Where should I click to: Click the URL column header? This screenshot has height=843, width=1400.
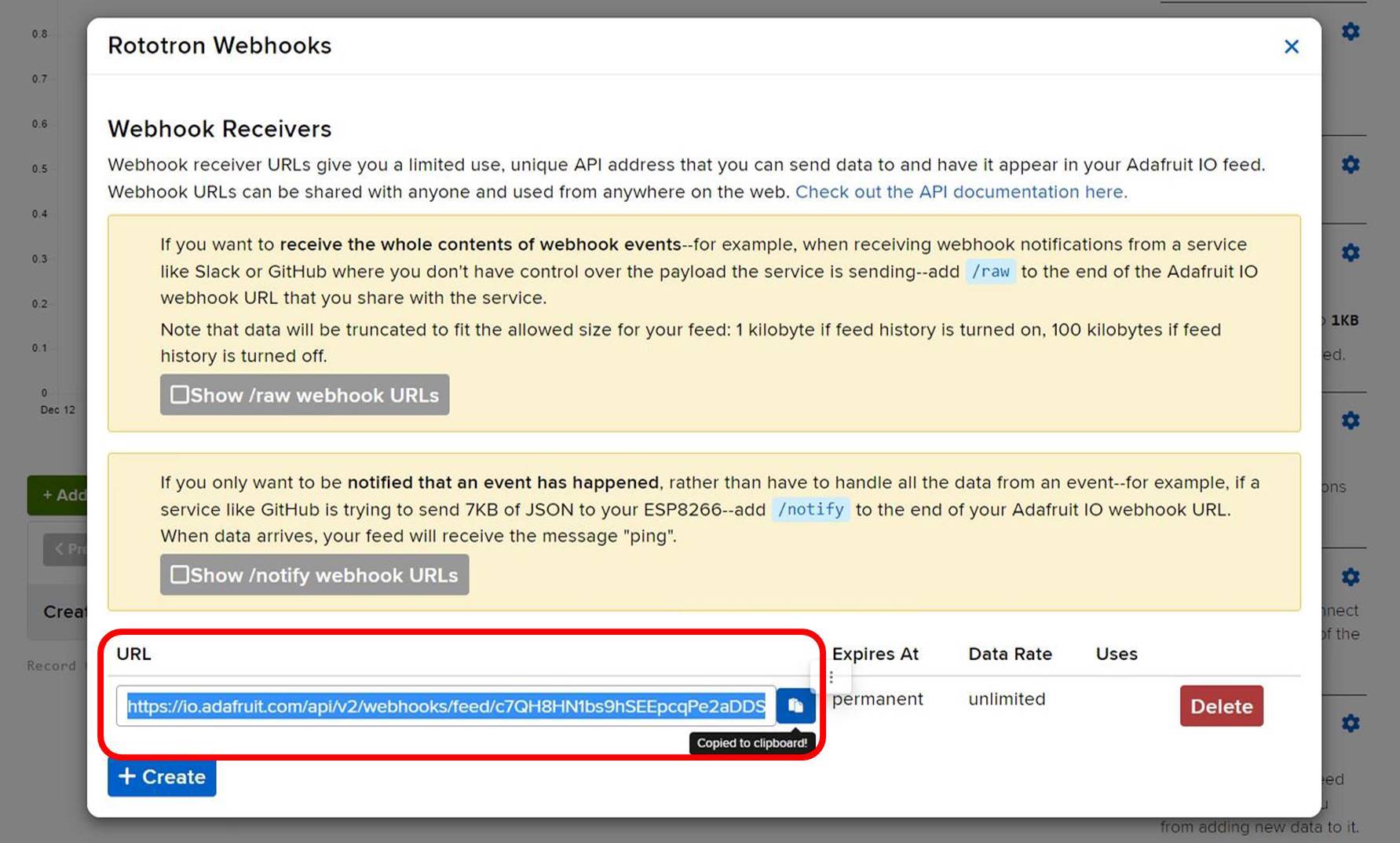pos(133,654)
